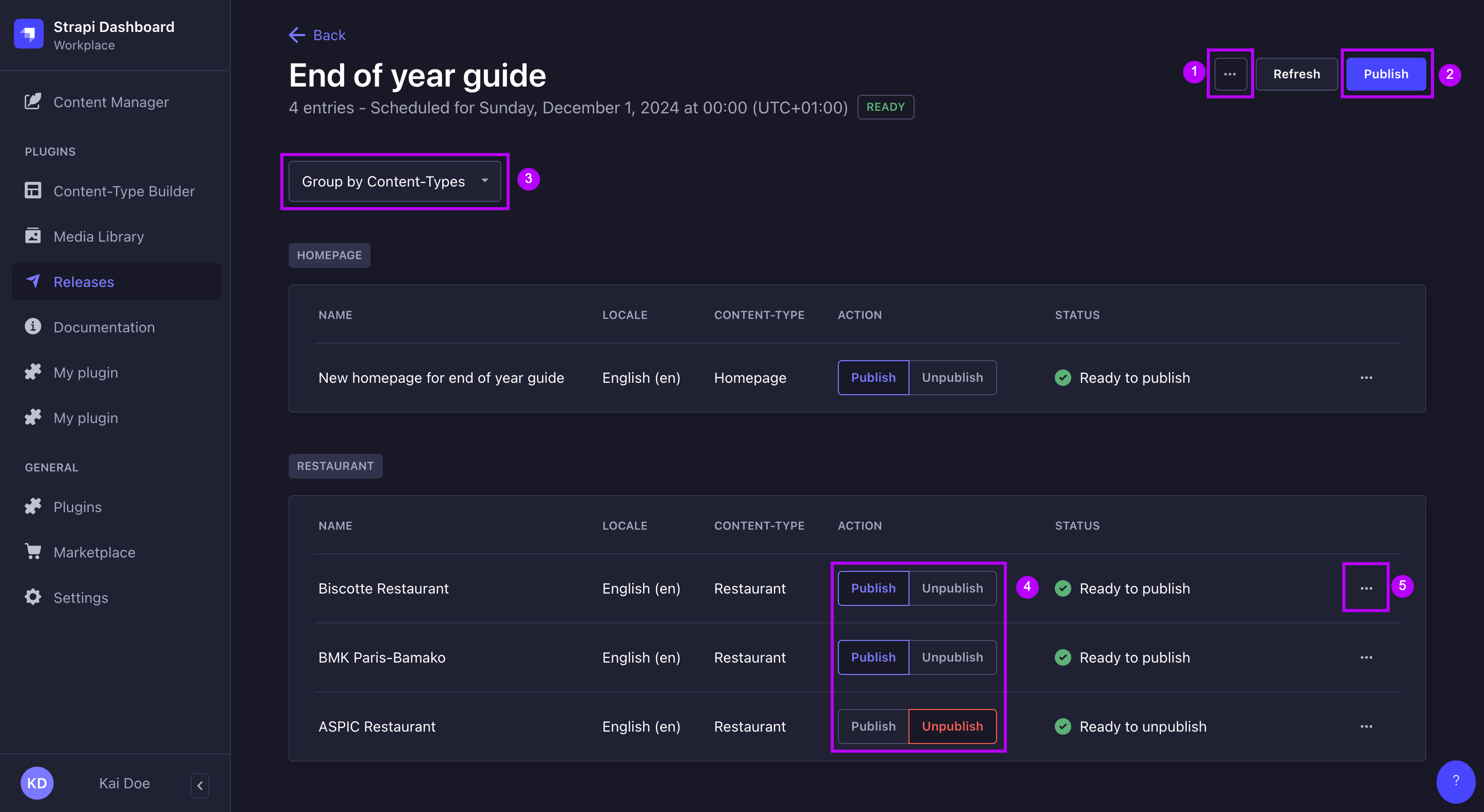
Task: Open the Group by Content-Types dropdown
Action: pos(394,180)
